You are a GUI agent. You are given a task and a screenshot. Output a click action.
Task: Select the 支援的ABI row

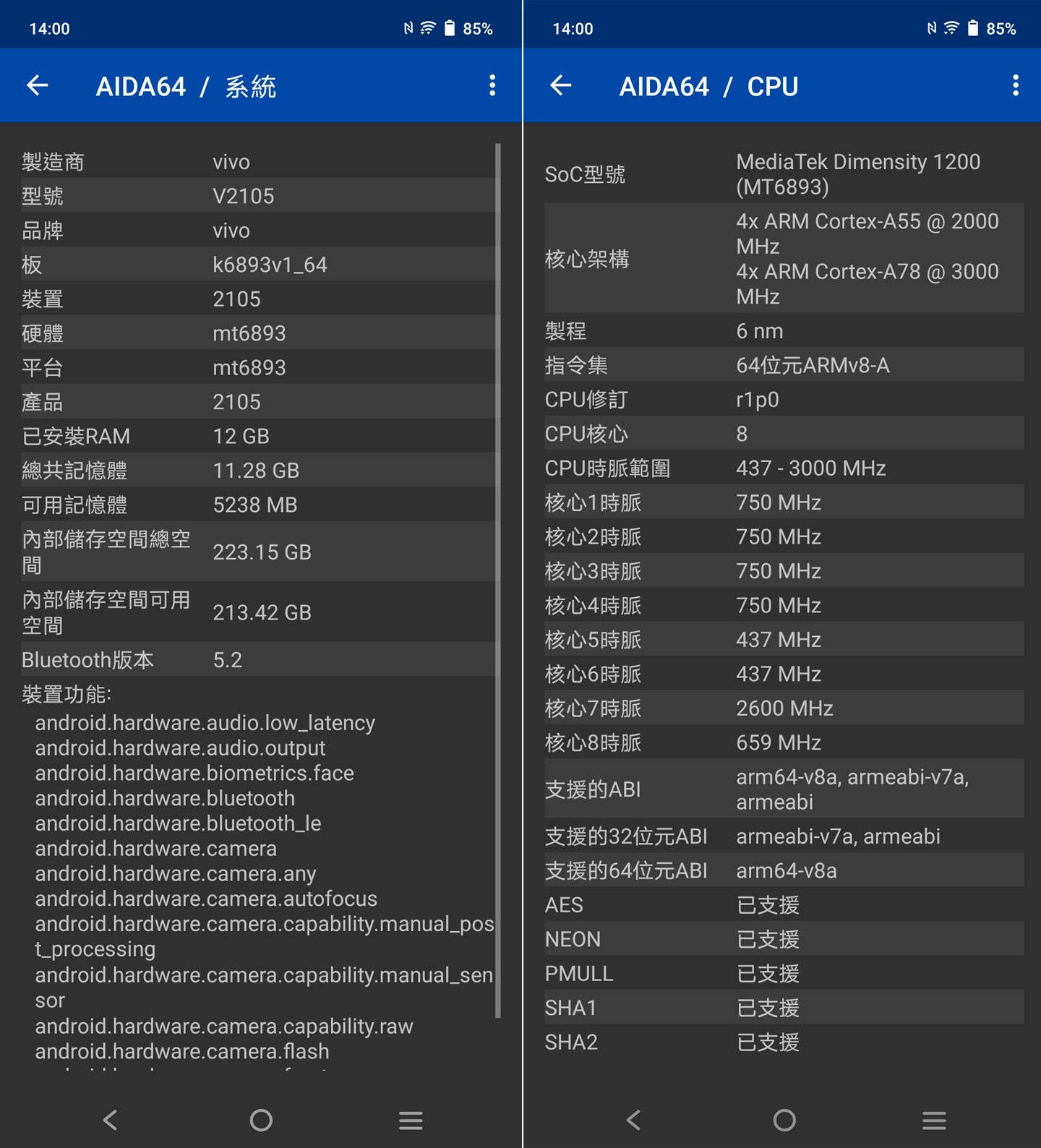(x=784, y=789)
